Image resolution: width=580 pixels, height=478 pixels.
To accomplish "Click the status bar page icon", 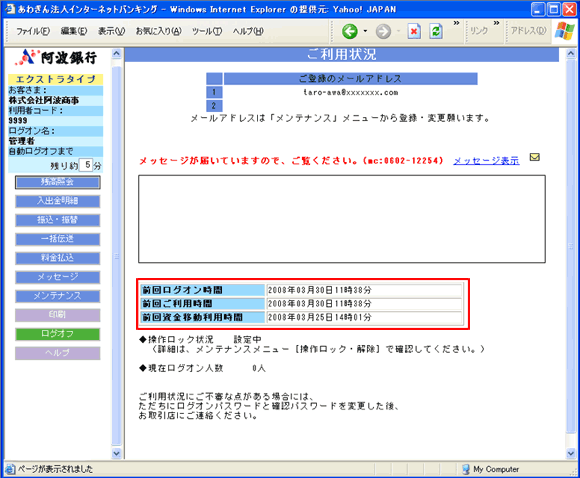I will (x=10, y=469).
